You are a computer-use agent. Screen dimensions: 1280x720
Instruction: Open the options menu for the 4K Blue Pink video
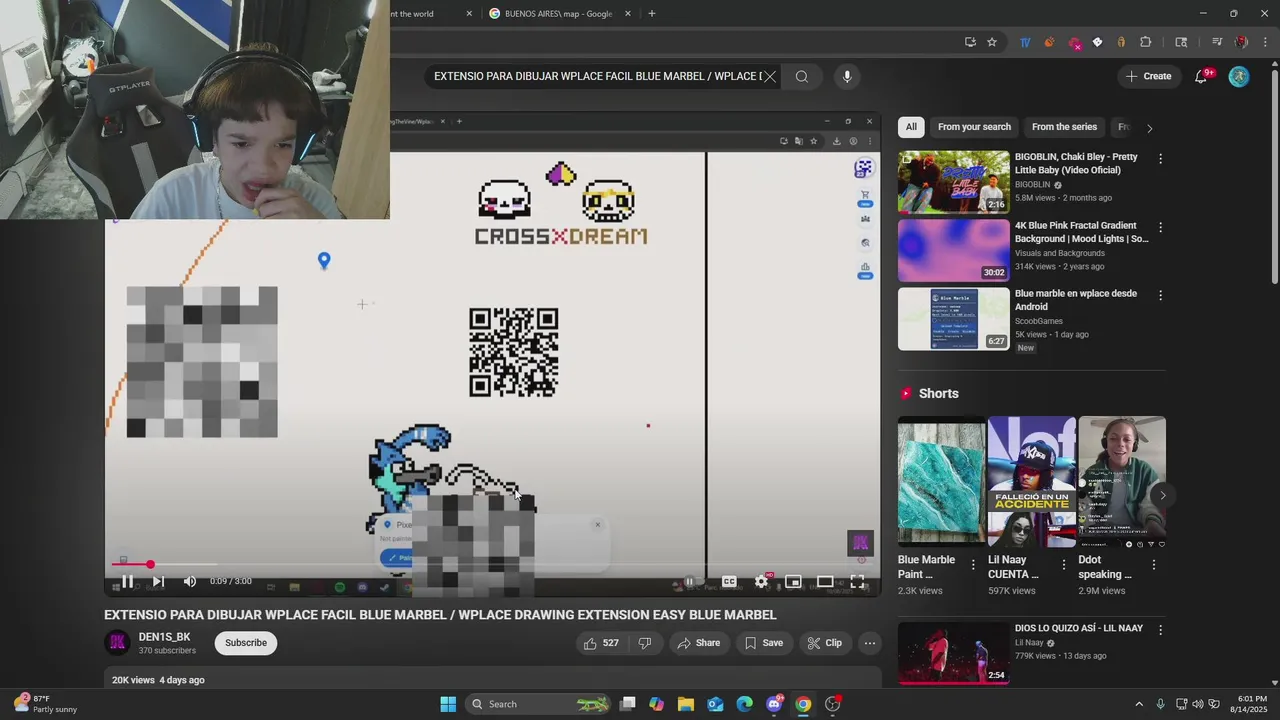(1160, 227)
